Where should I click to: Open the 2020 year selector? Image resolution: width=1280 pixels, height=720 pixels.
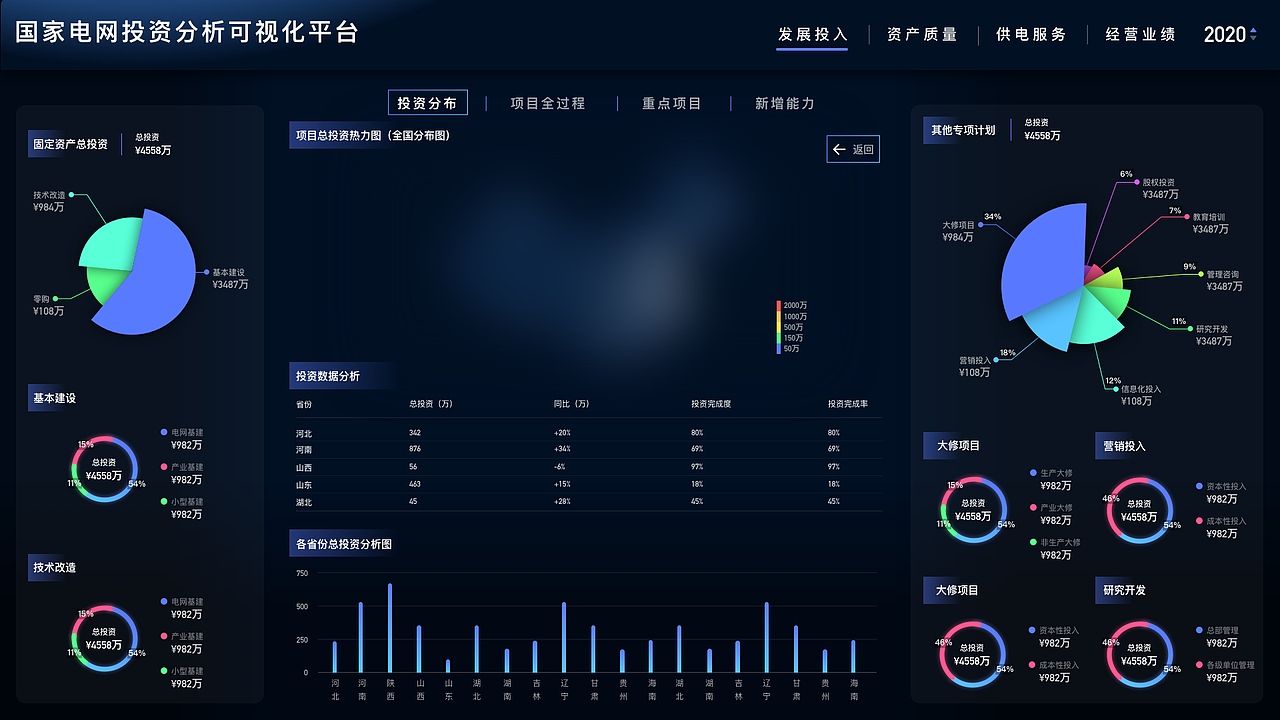pyautogui.click(x=1225, y=34)
